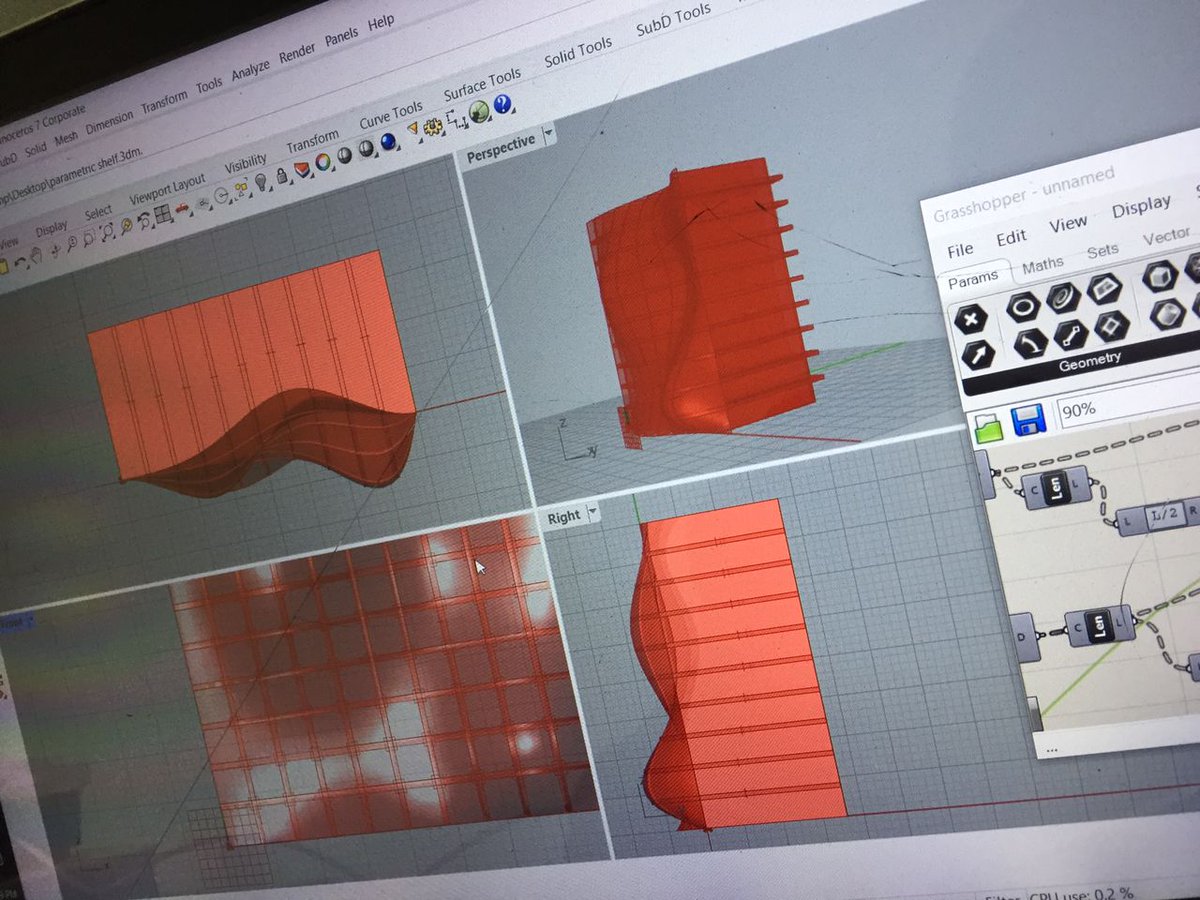Open the Transform menu in the Rhino menu bar
1200x900 pixels.
[164, 101]
